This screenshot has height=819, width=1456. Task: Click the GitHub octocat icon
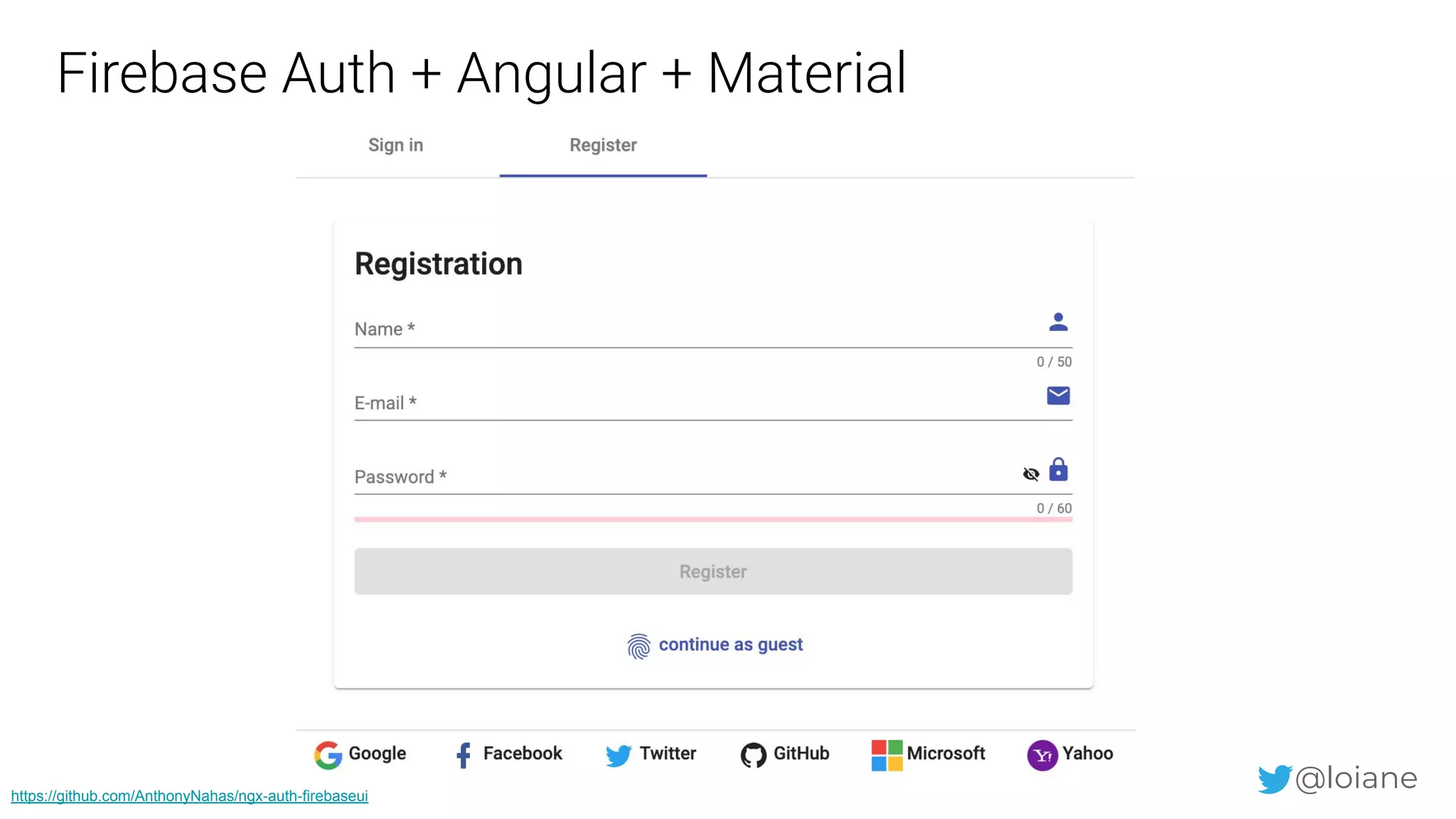pyautogui.click(x=754, y=755)
